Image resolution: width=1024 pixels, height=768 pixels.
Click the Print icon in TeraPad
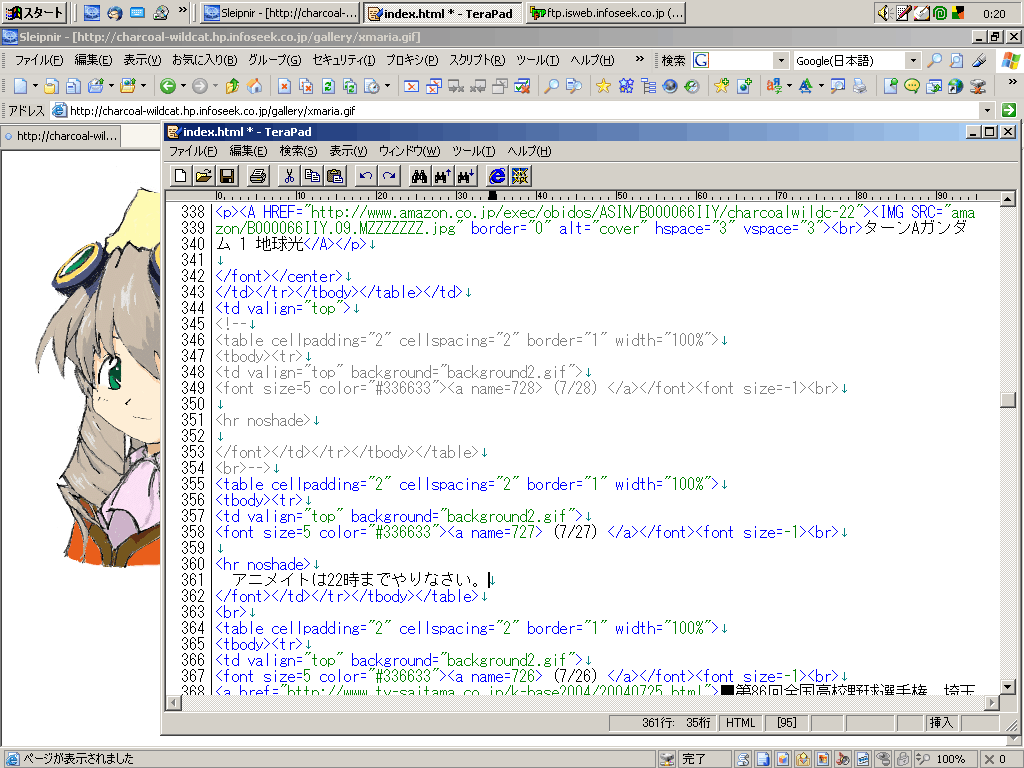coord(258,176)
